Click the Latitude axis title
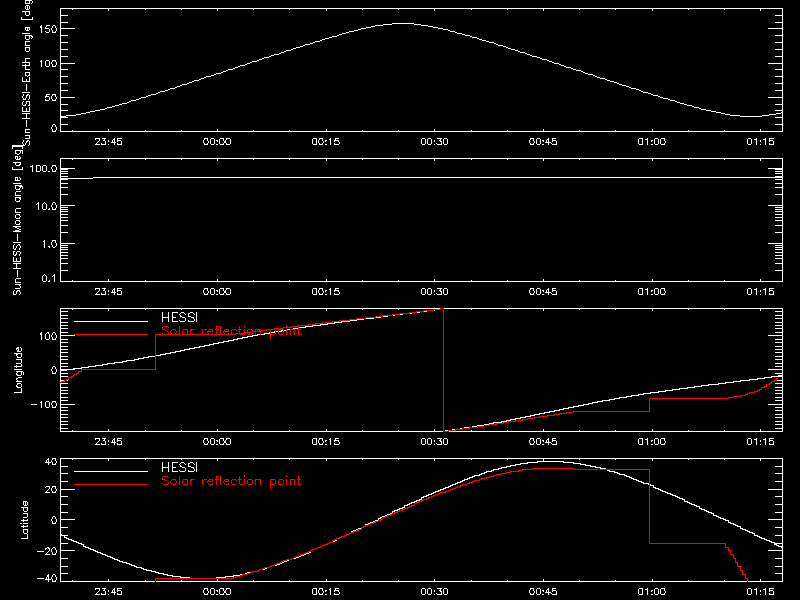 [x=24, y=520]
